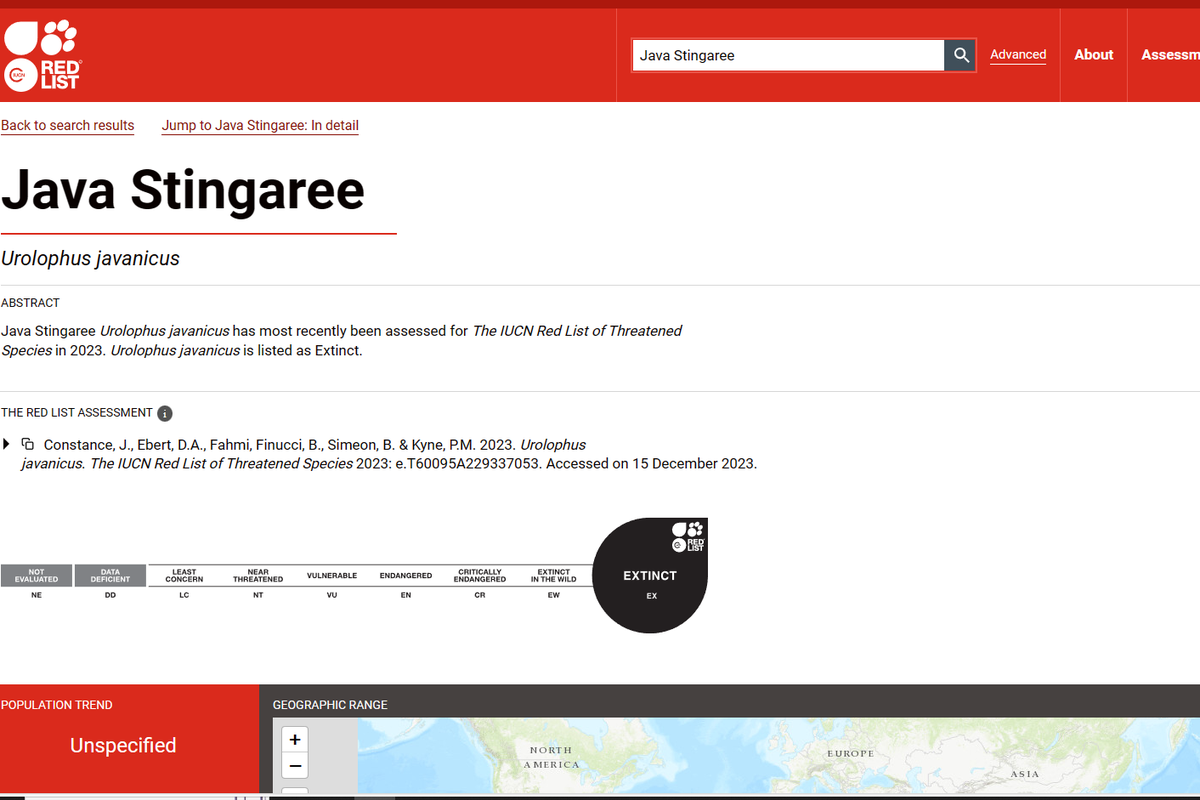Open the Red List Assessment info icon
Image resolution: width=1200 pixels, height=800 pixels.
tap(165, 413)
